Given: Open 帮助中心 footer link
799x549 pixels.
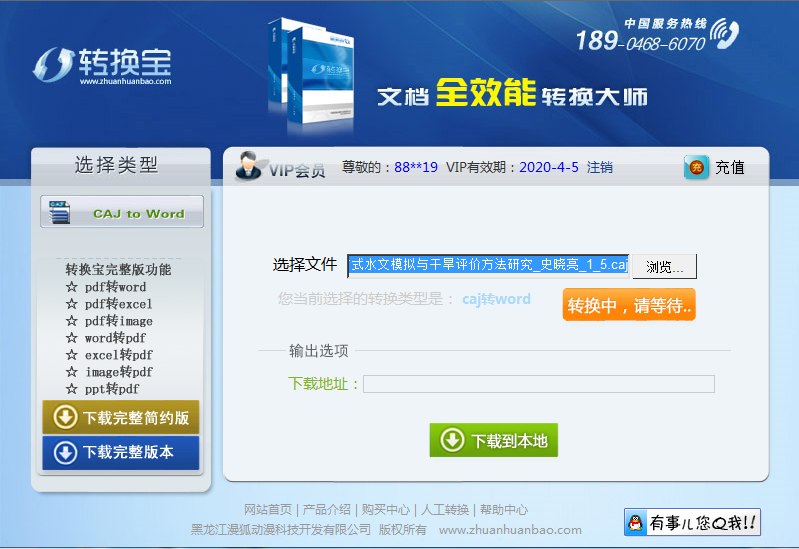Looking at the screenshot, I should pyautogui.click(x=504, y=509).
